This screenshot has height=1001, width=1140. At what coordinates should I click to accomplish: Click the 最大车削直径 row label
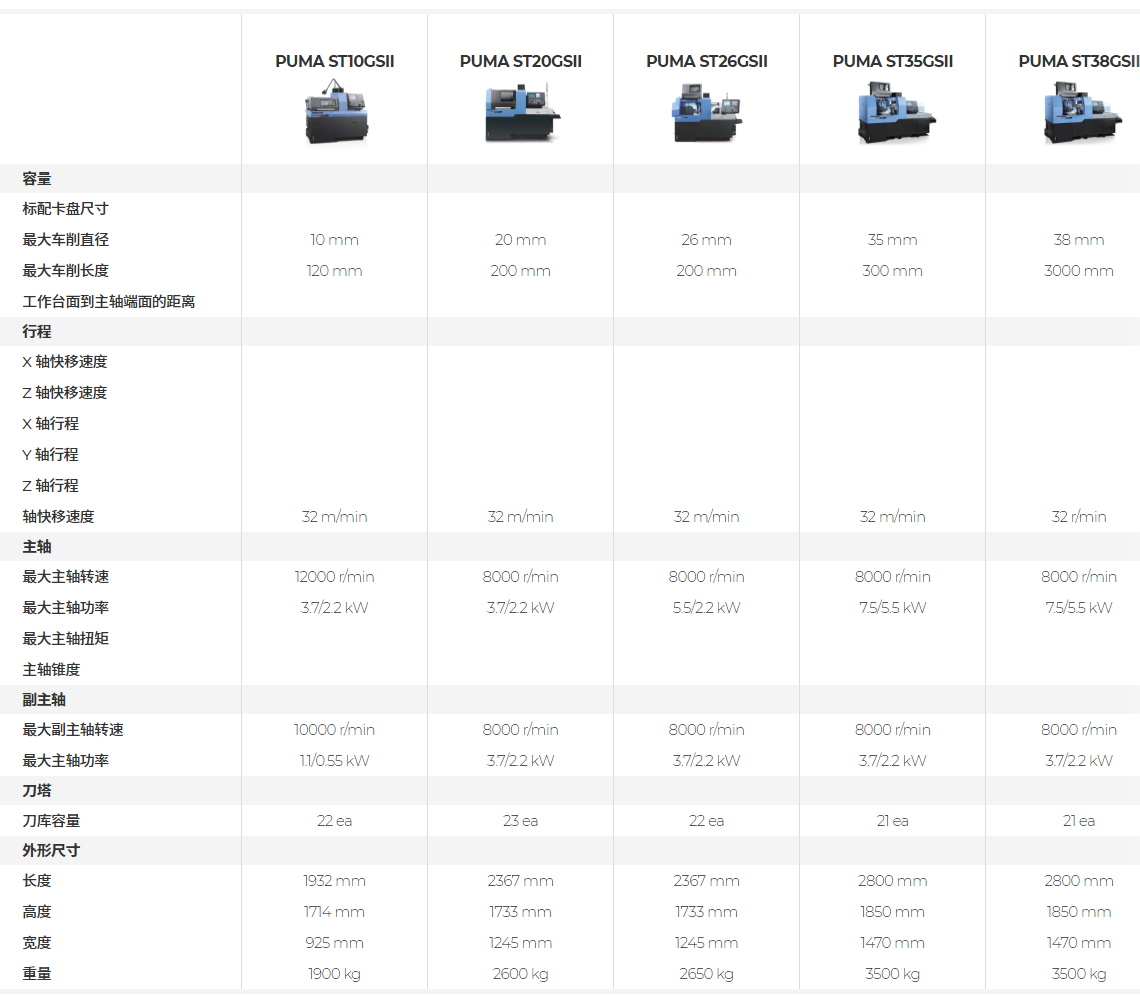click(65, 240)
